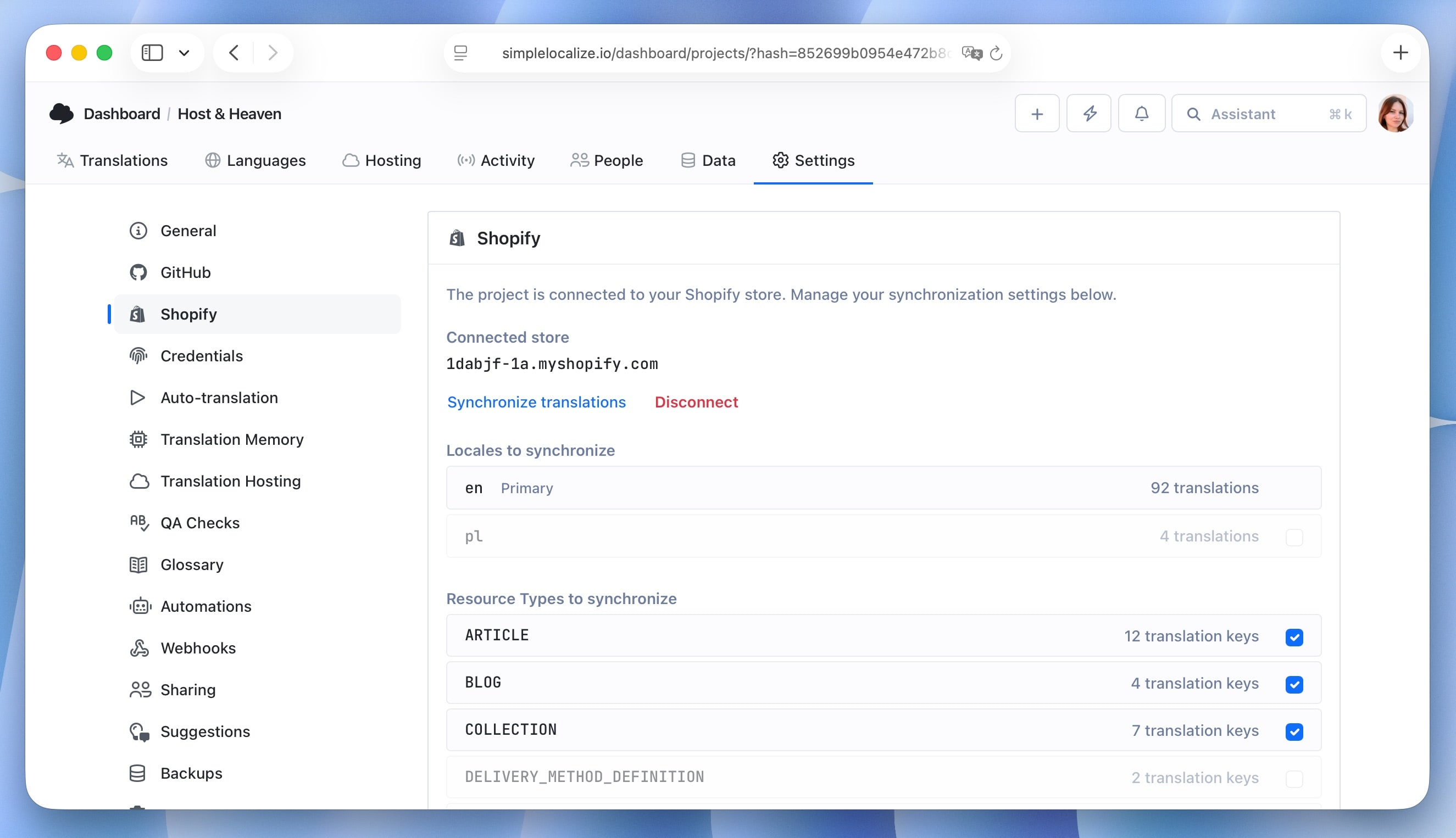Click the cloud logo next to Dashboard
Screen dimensions: 1456x838
point(62,113)
